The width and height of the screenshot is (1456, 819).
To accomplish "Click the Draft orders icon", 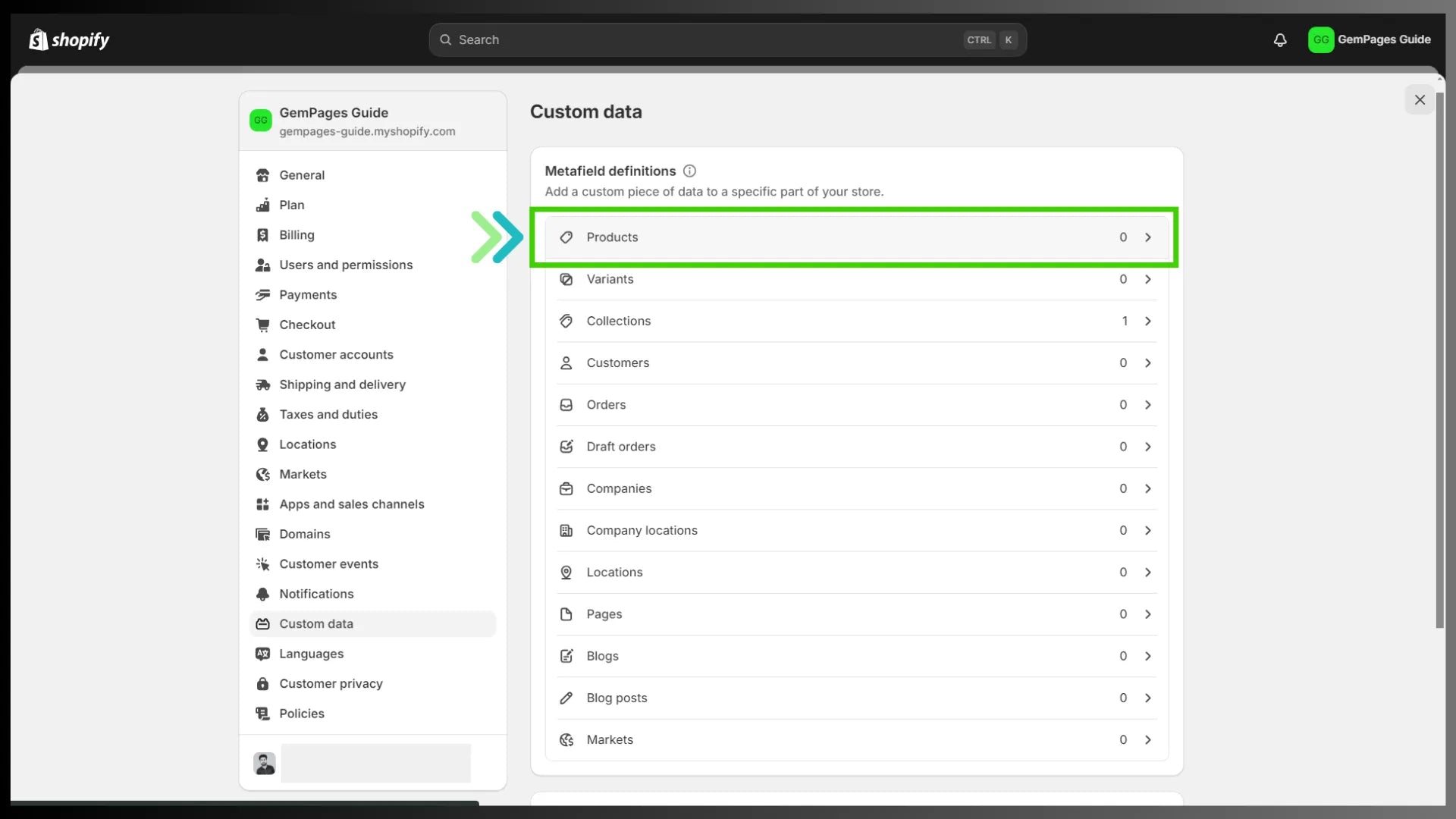I will [x=566, y=447].
